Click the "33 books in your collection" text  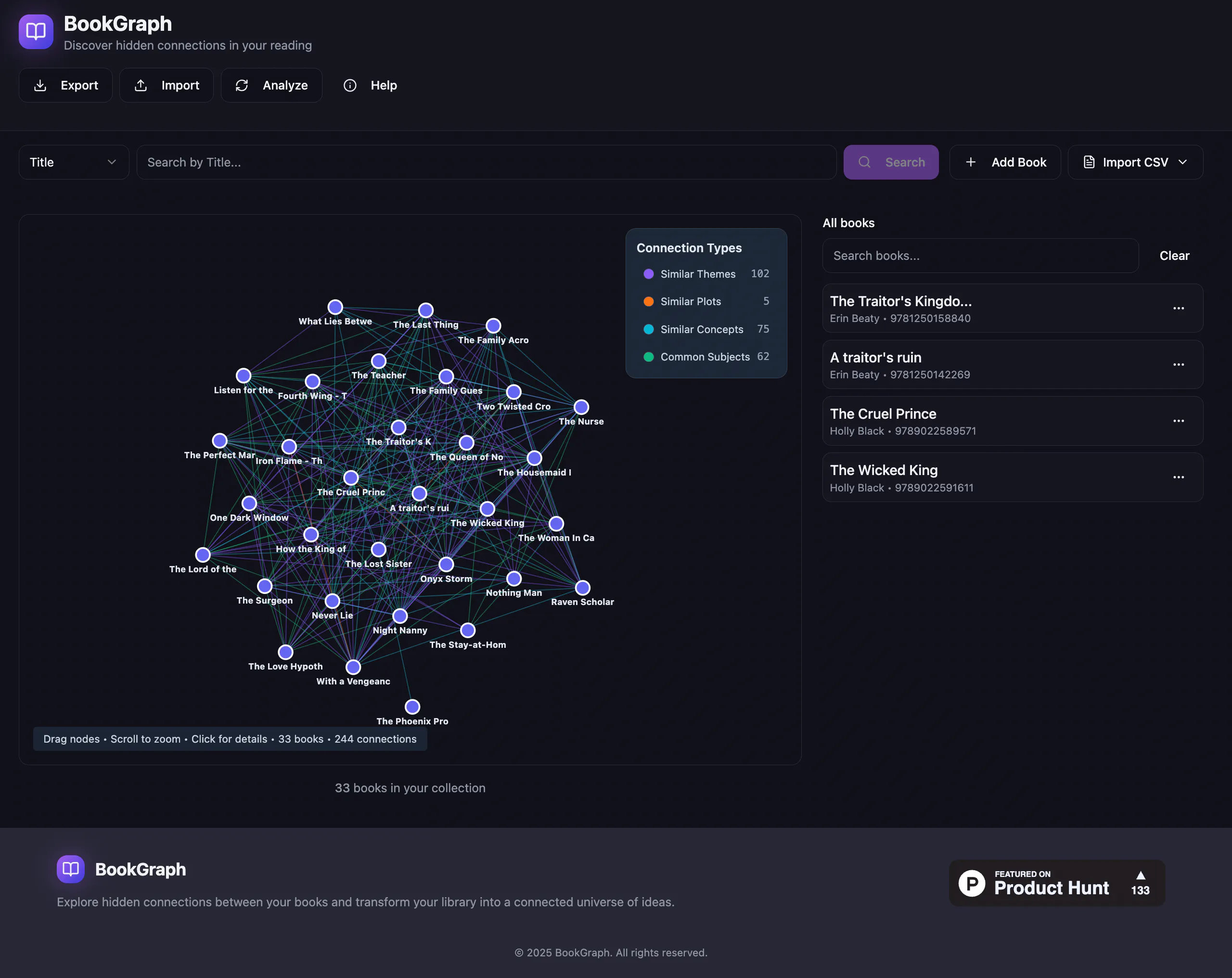410,788
